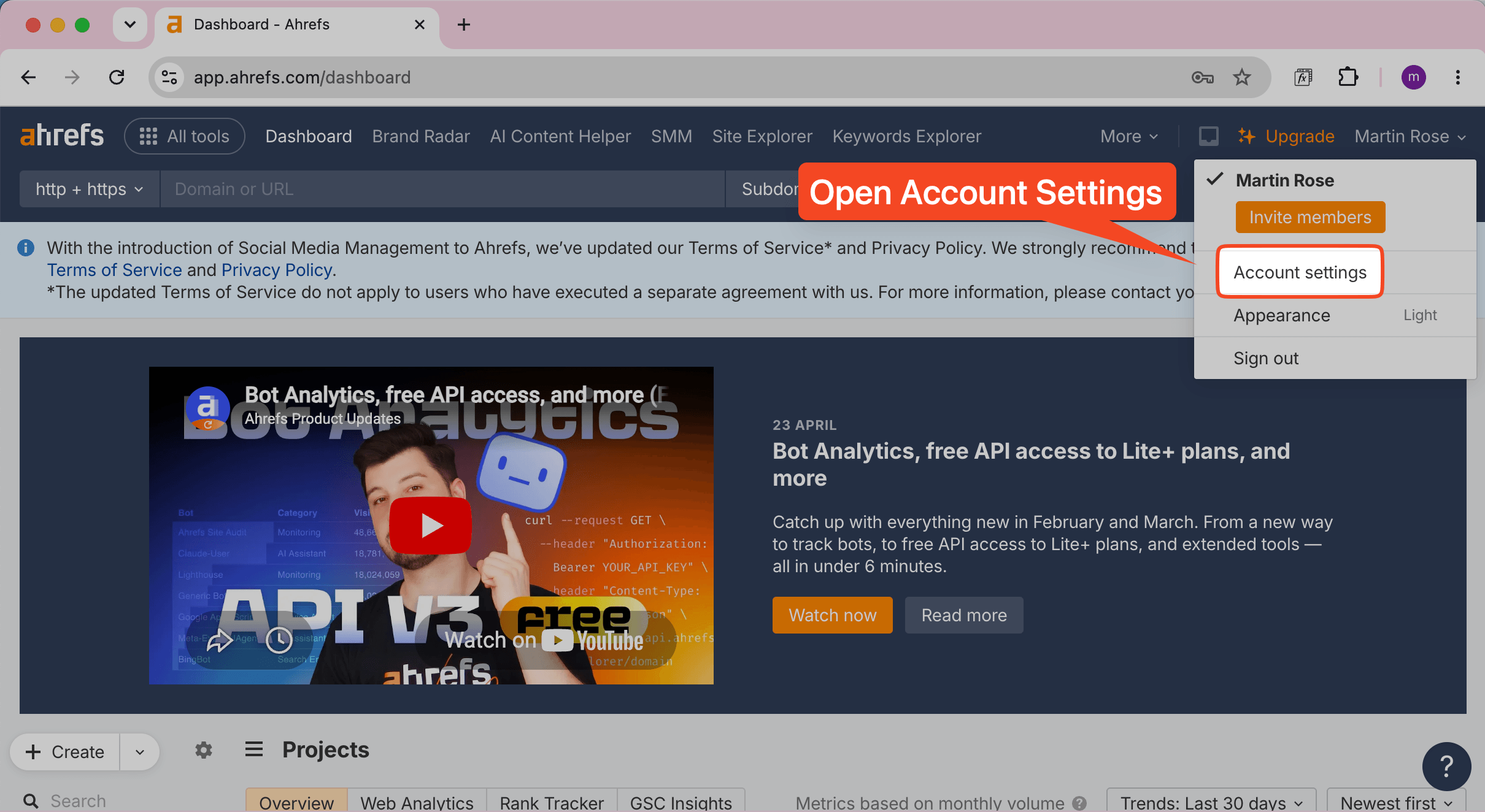
Task: Collapse the Martin Rose account menu
Action: [x=1410, y=136]
